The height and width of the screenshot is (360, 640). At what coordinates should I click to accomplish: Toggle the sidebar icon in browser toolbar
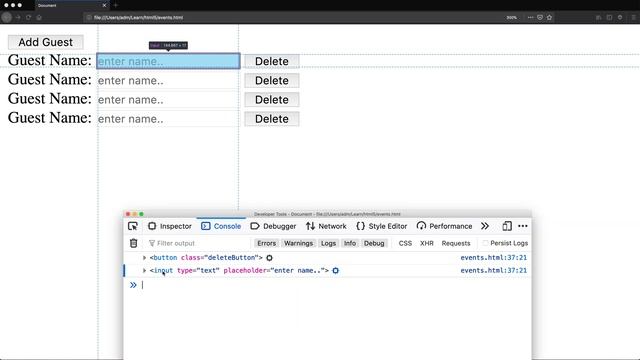(609, 18)
